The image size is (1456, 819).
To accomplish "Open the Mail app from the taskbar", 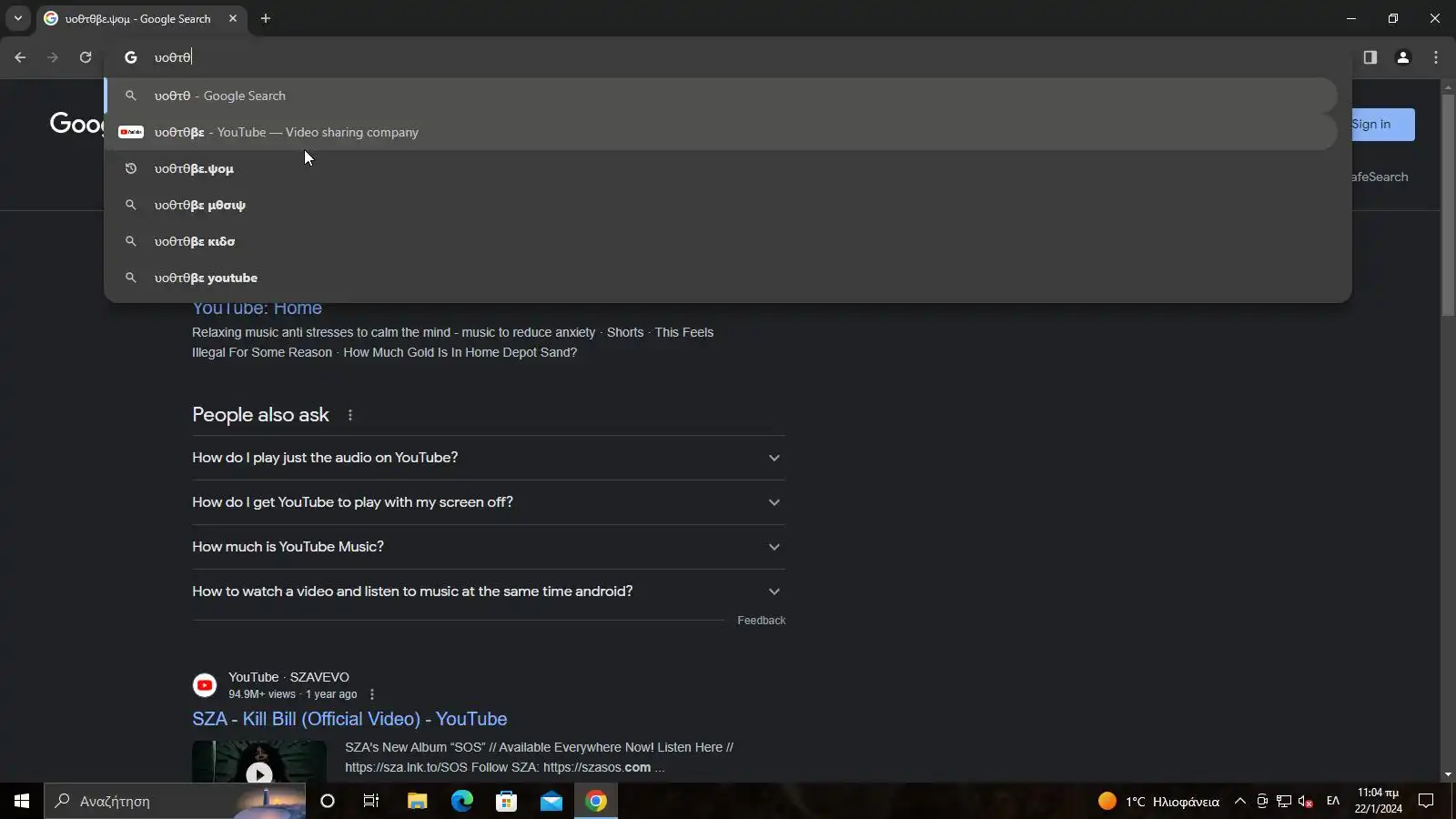I will tap(551, 801).
